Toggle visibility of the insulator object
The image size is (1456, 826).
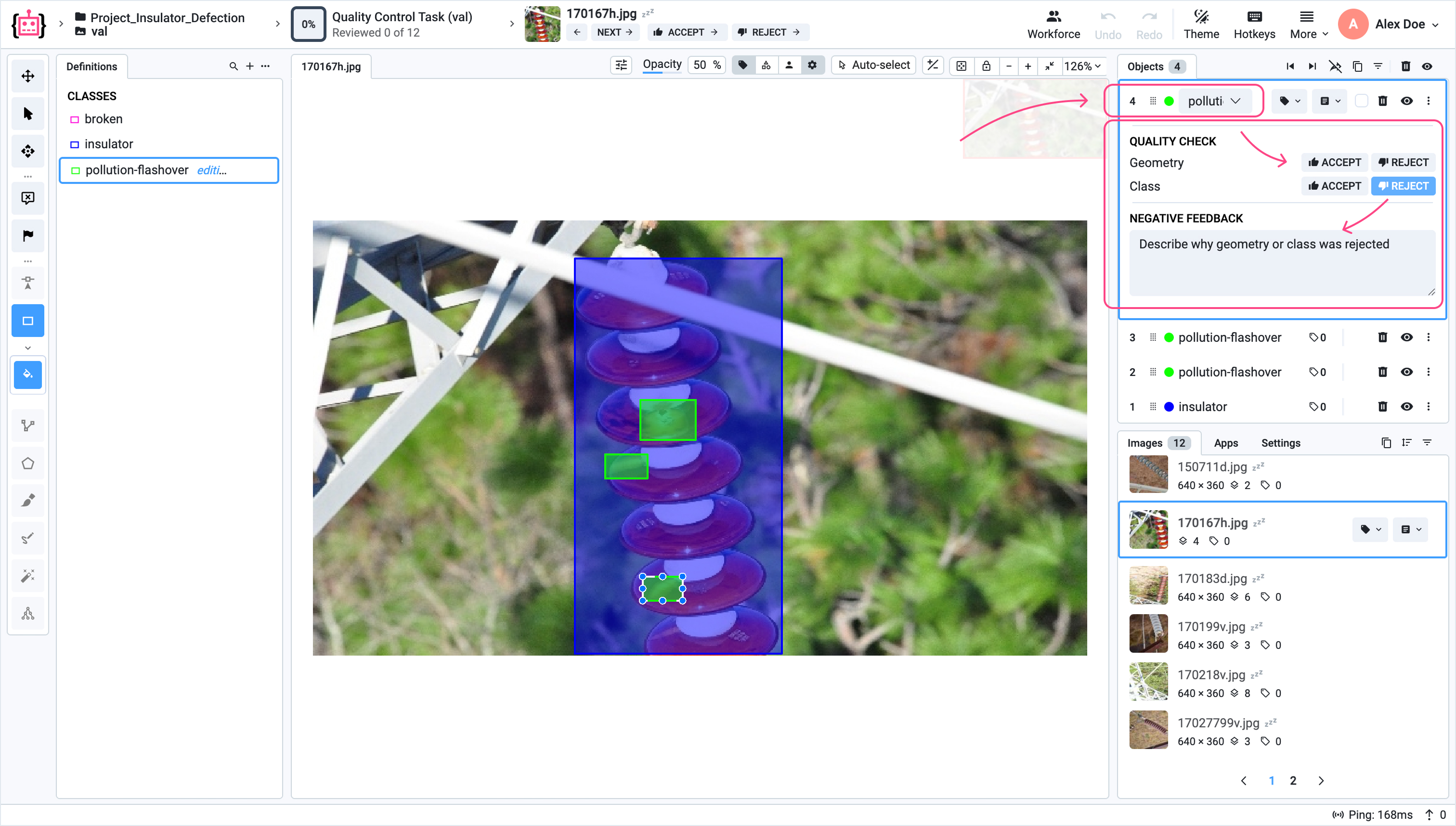tap(1406, 407)
